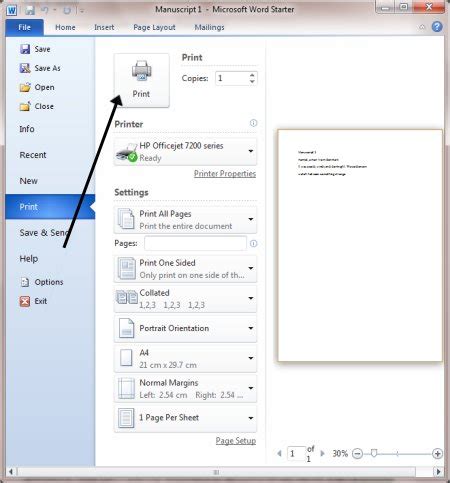Viewport: 450px width, 483px height.
Task: Choose Save As in the sidebar
Action: click(40, 68)
